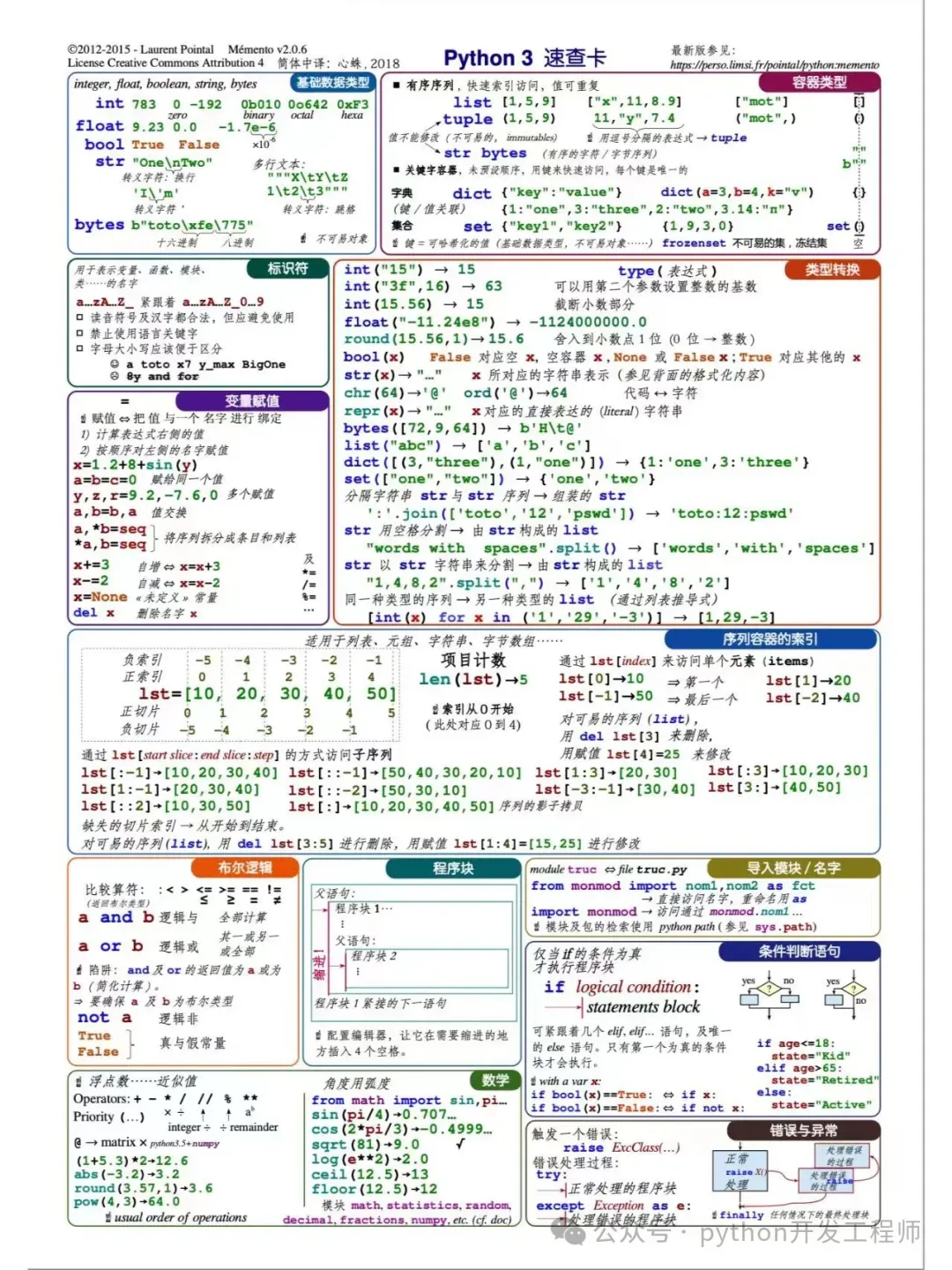Select the "y,z,r=9.2,-7.6,0" line
The image size is (952, 1270).
click(145, 495)
